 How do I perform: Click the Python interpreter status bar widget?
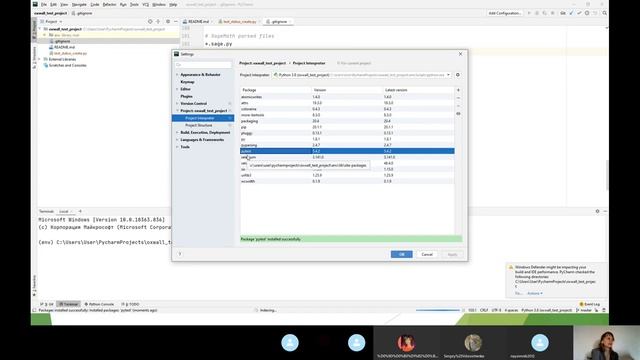click(x=547, y=310)
